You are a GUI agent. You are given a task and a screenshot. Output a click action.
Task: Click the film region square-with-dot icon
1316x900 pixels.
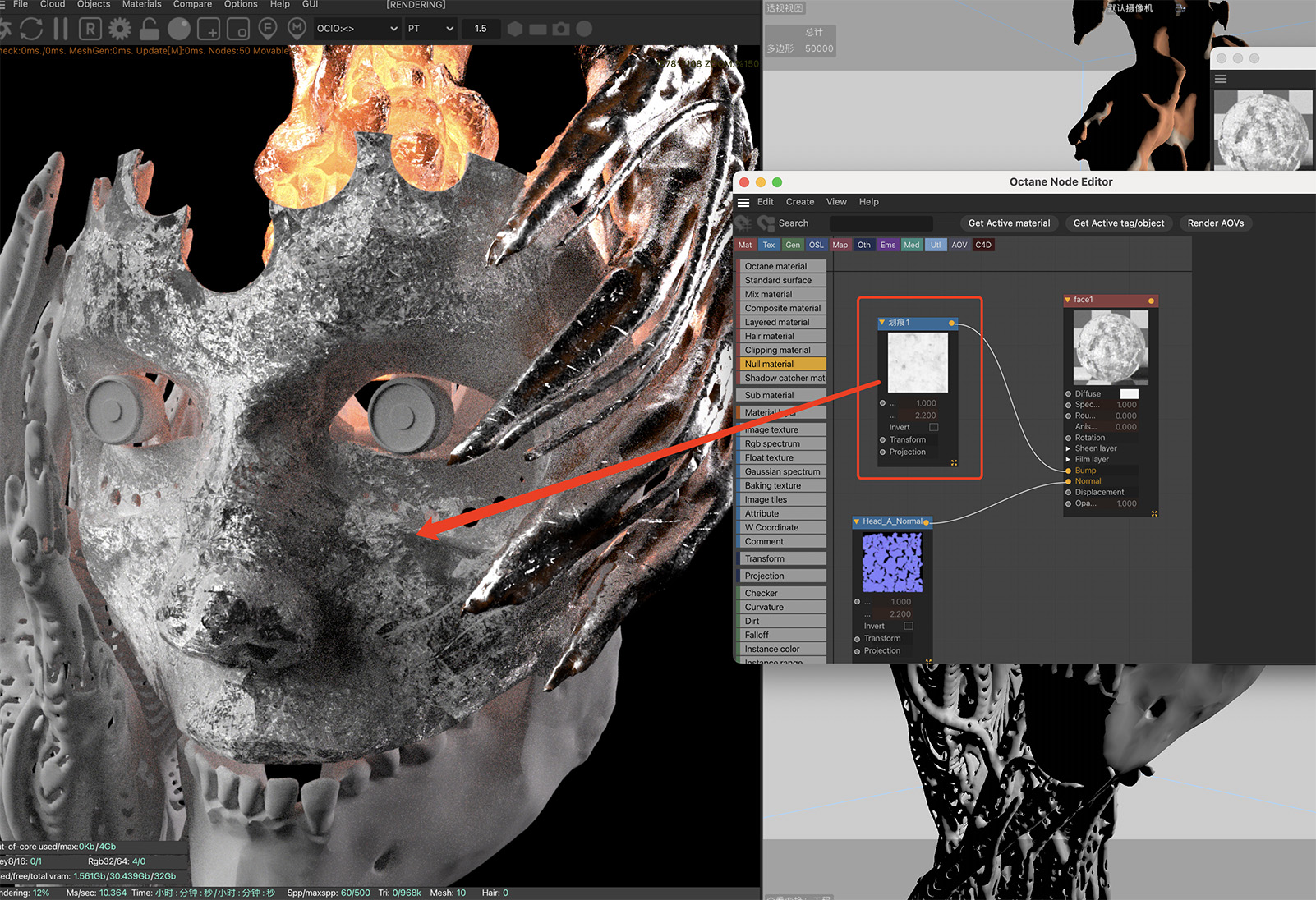click(x=238, y=29)
